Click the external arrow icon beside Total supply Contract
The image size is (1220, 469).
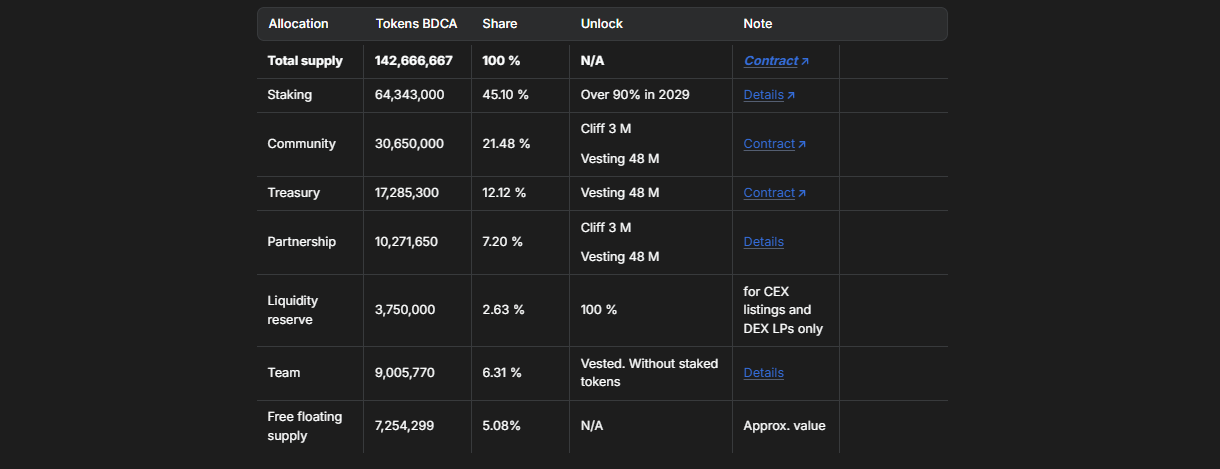point(805,62)
